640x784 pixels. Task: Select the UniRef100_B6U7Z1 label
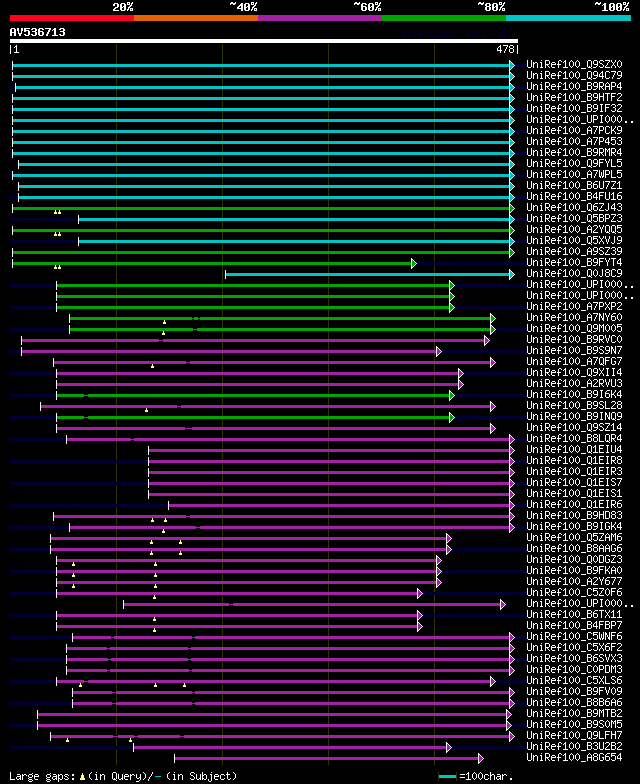point(574,186)
